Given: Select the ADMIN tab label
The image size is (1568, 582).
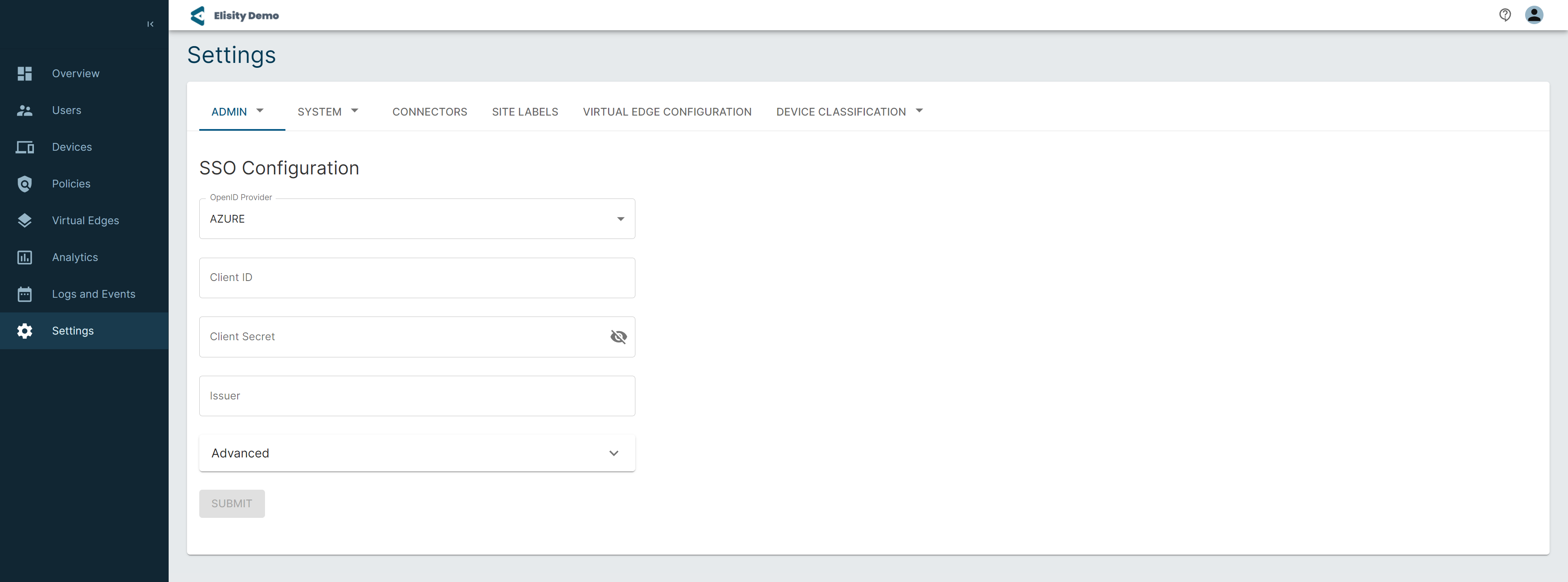Looking at the screenshot, I should coord(229,112).
